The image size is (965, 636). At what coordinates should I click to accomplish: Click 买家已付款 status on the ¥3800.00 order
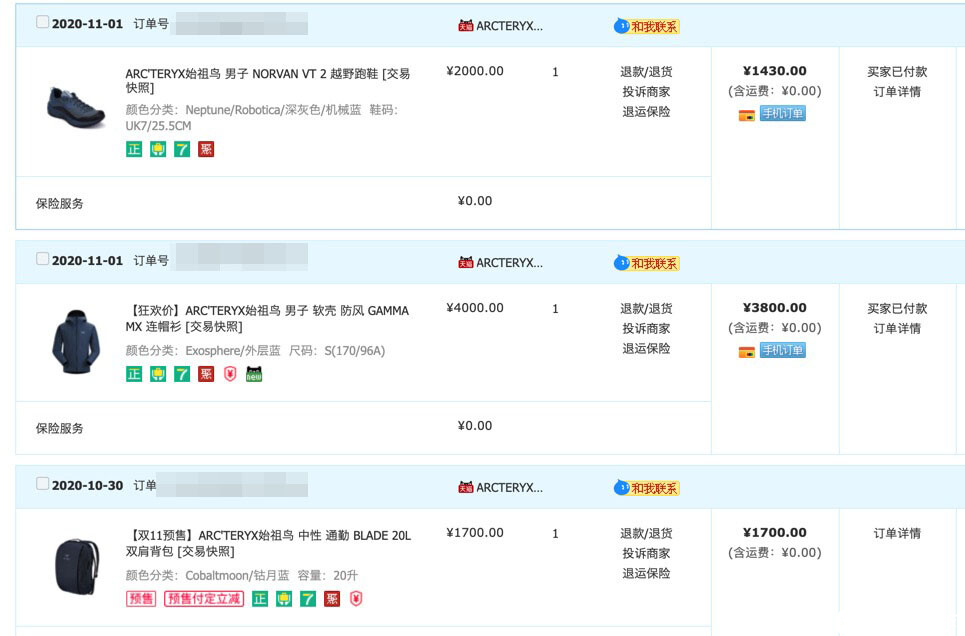click(x=897, y=309)
